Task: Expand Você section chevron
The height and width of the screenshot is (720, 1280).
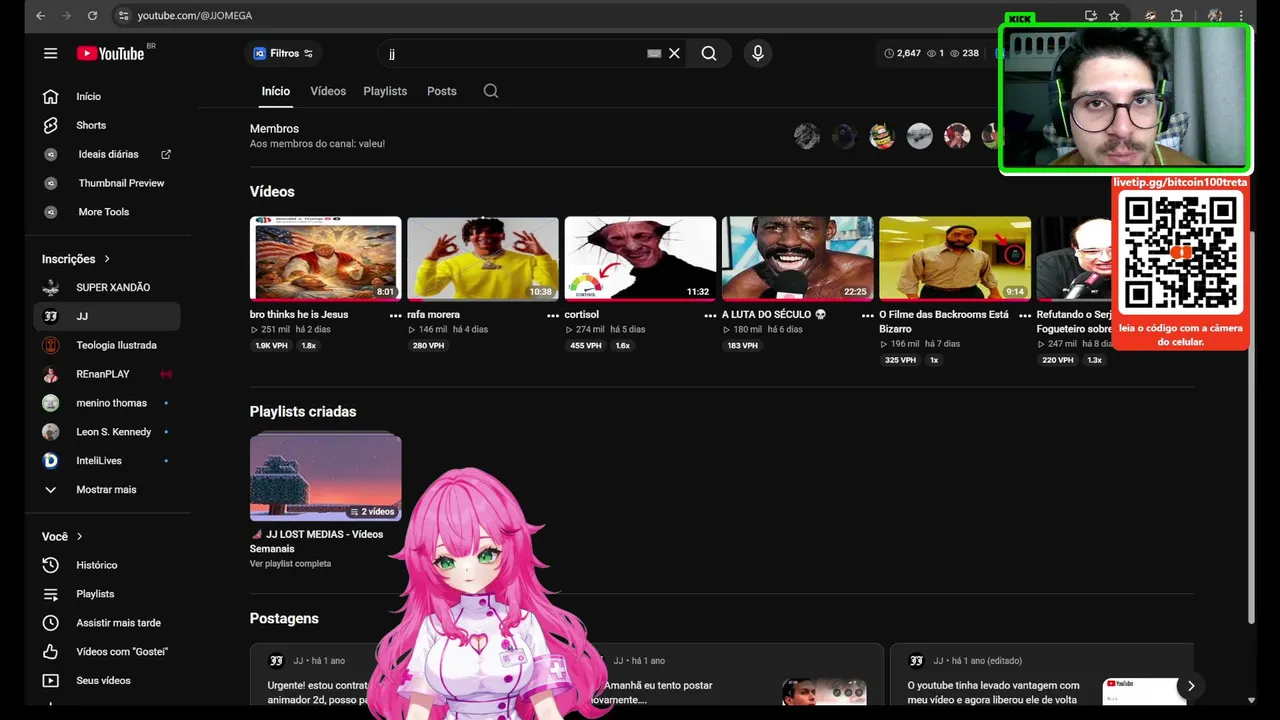Action: click(x=80, y=537)
